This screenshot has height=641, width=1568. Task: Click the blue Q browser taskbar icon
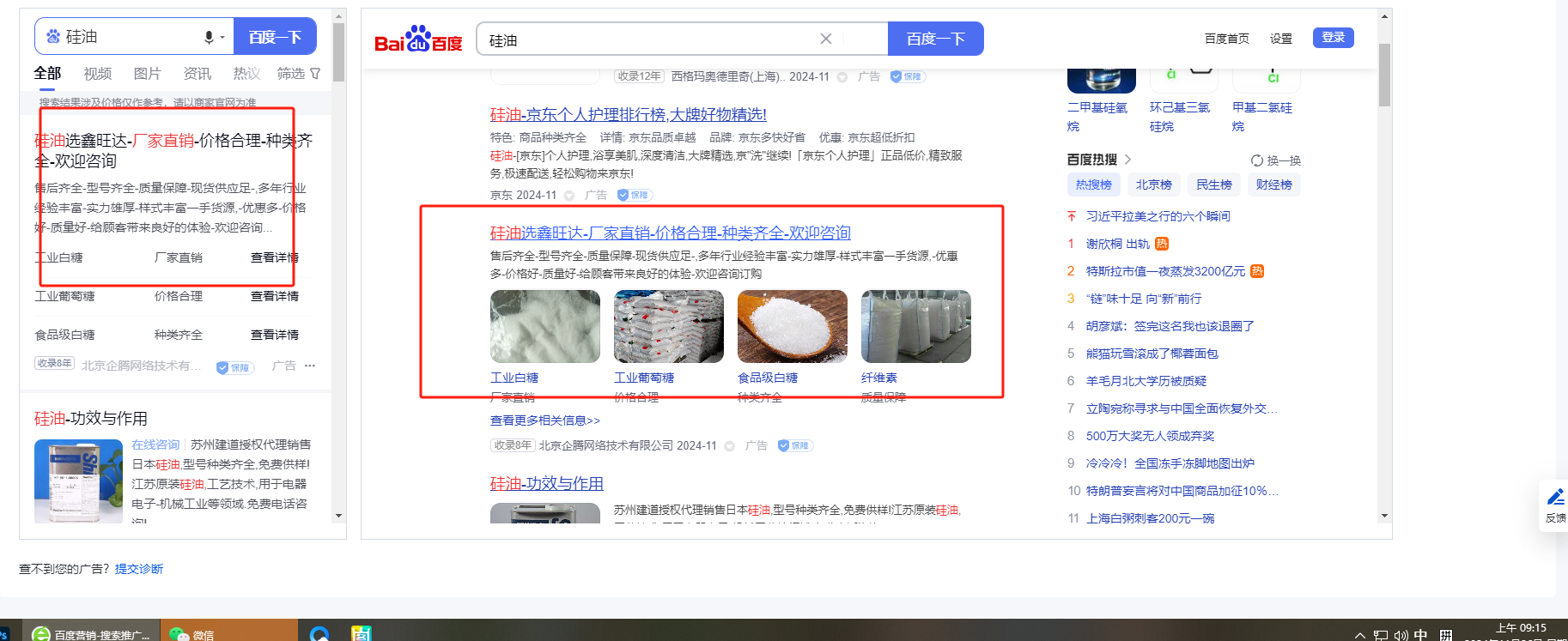pos(319,633)
